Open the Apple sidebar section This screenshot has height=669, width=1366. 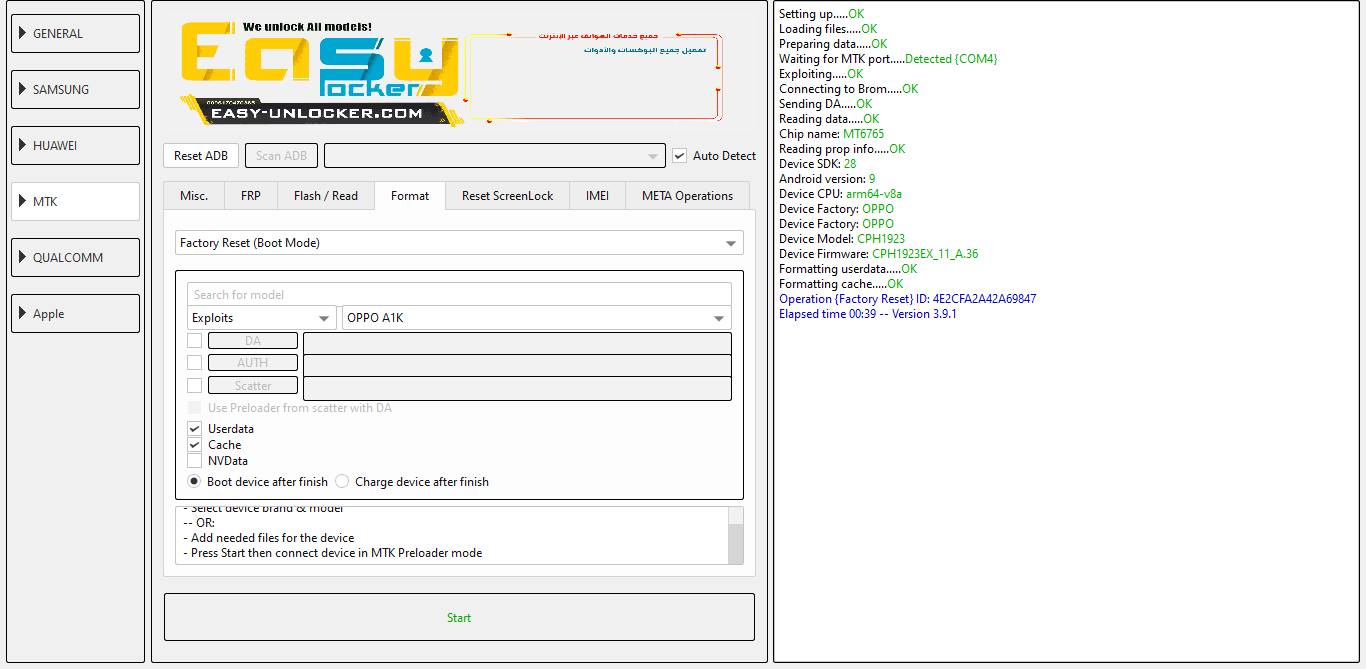click(x=75, y=313)
